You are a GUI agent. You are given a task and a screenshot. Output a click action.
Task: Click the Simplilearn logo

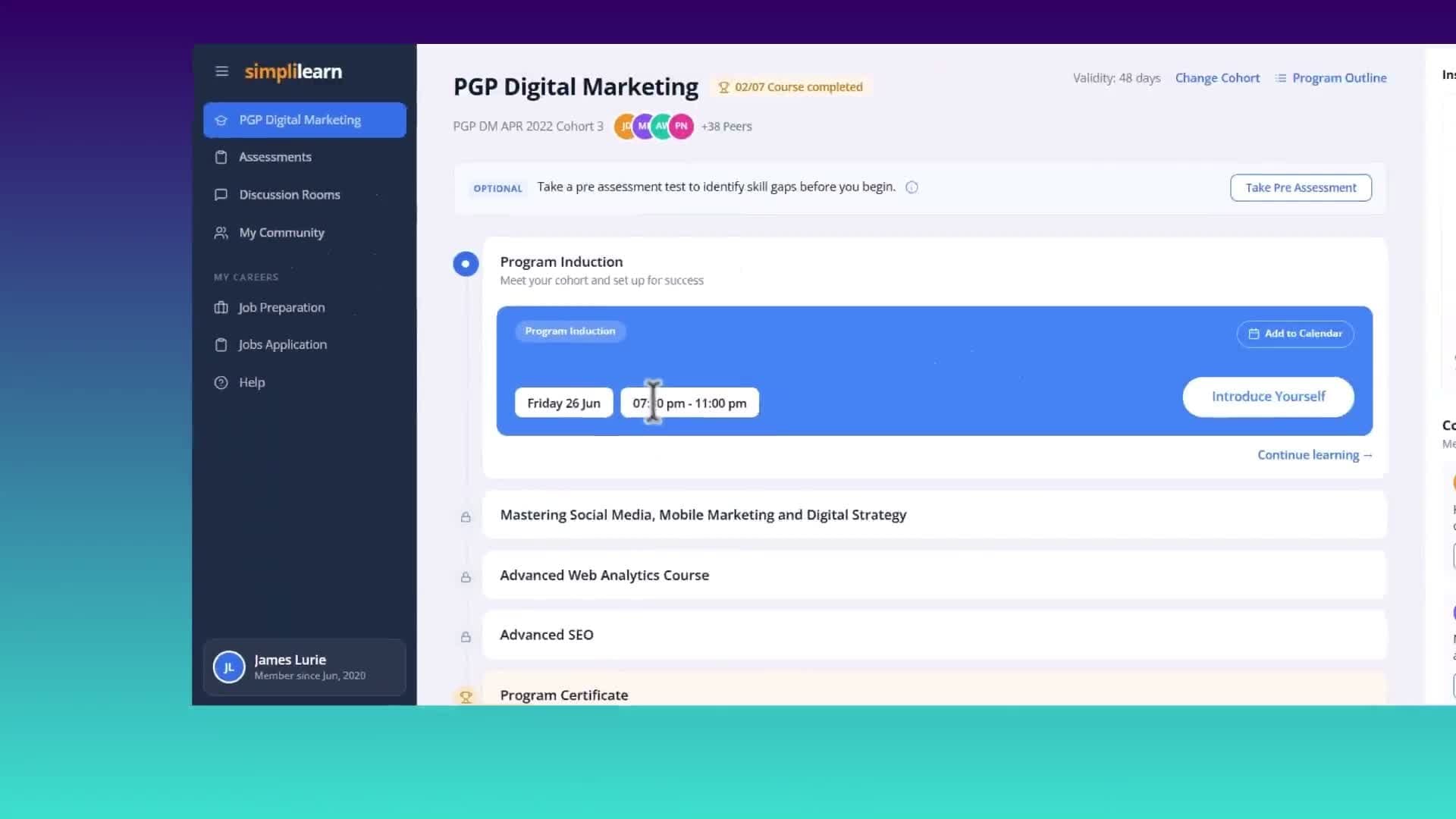point(293,71)
